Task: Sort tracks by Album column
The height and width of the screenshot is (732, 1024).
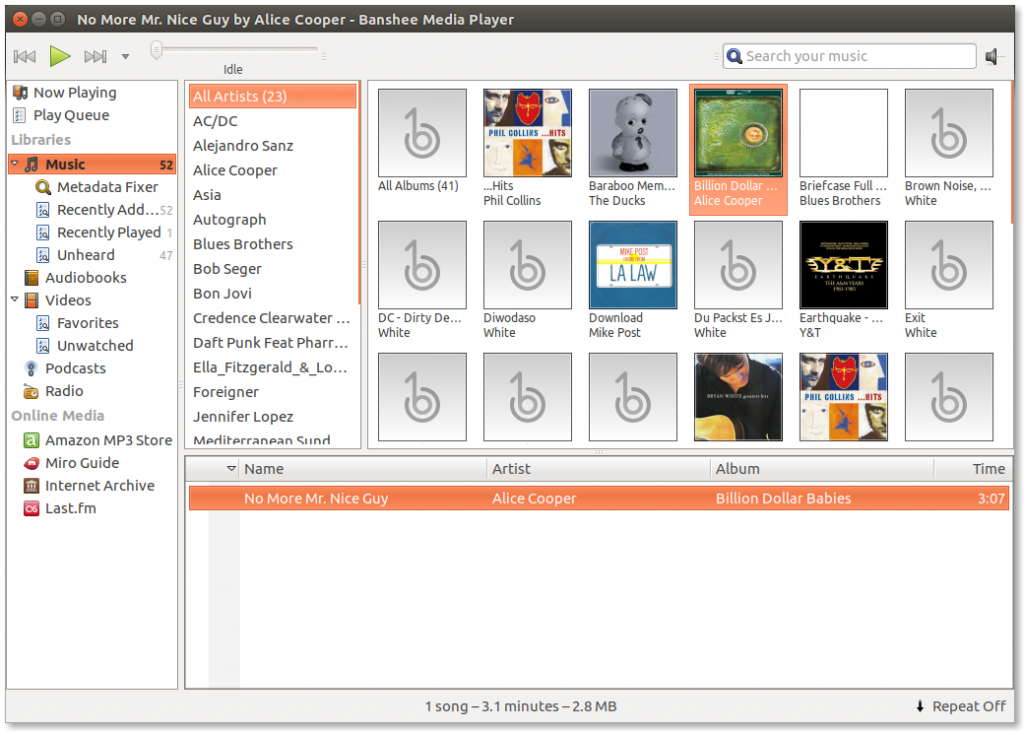Action: tap(822, 469)
